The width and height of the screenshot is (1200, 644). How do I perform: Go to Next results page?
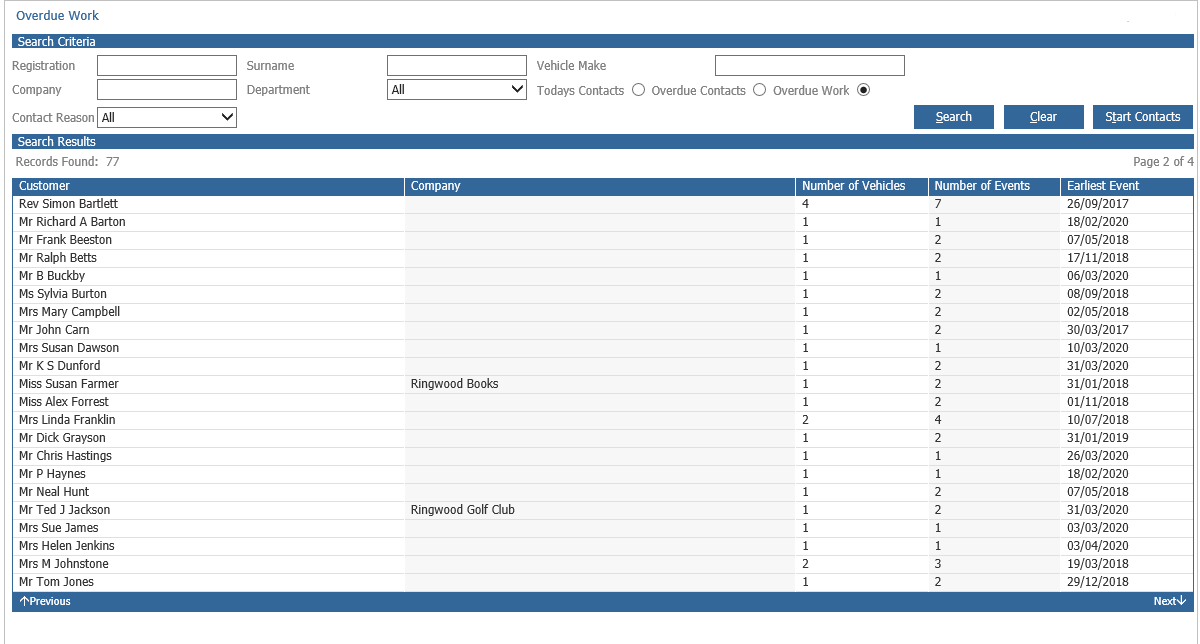coord(1170,602)
